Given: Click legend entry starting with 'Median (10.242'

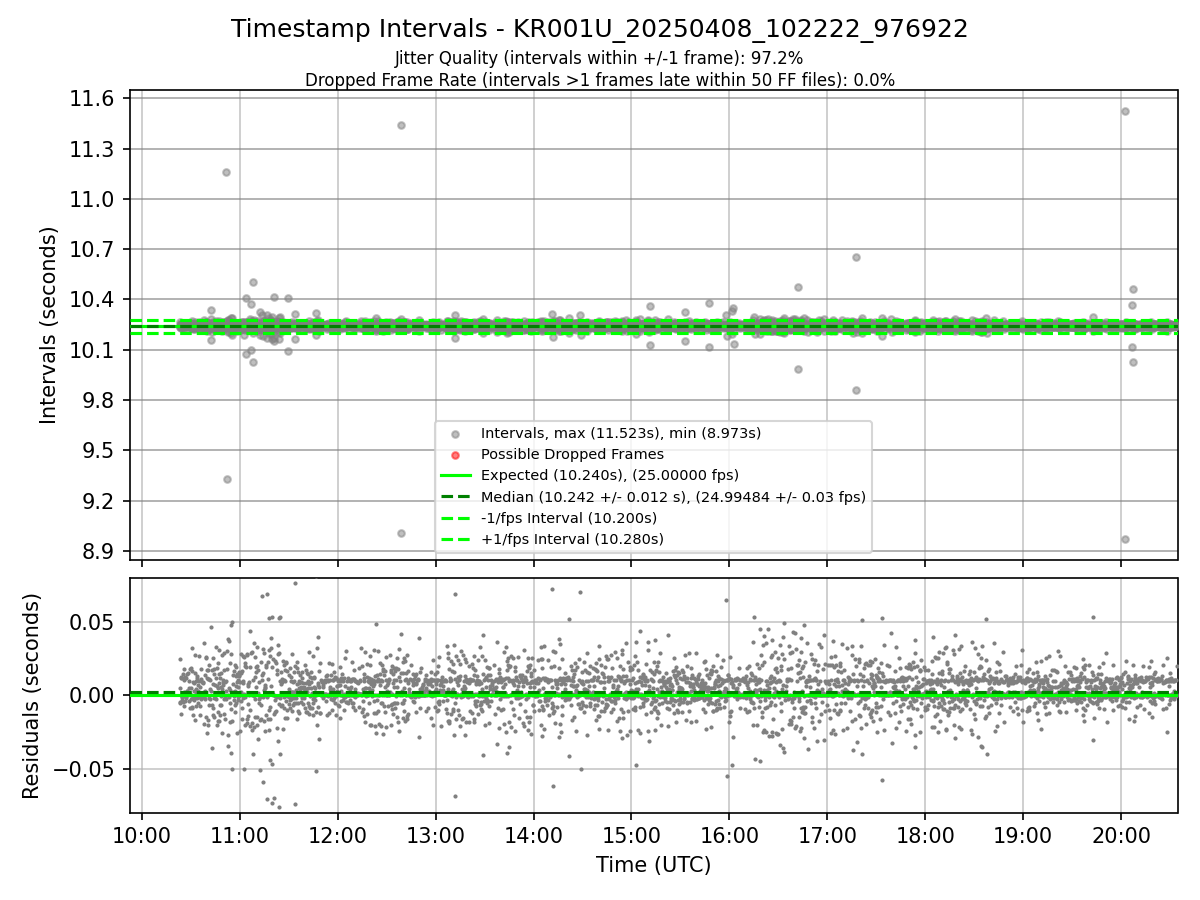Looking at the screenshot, I should pos(673,497).
